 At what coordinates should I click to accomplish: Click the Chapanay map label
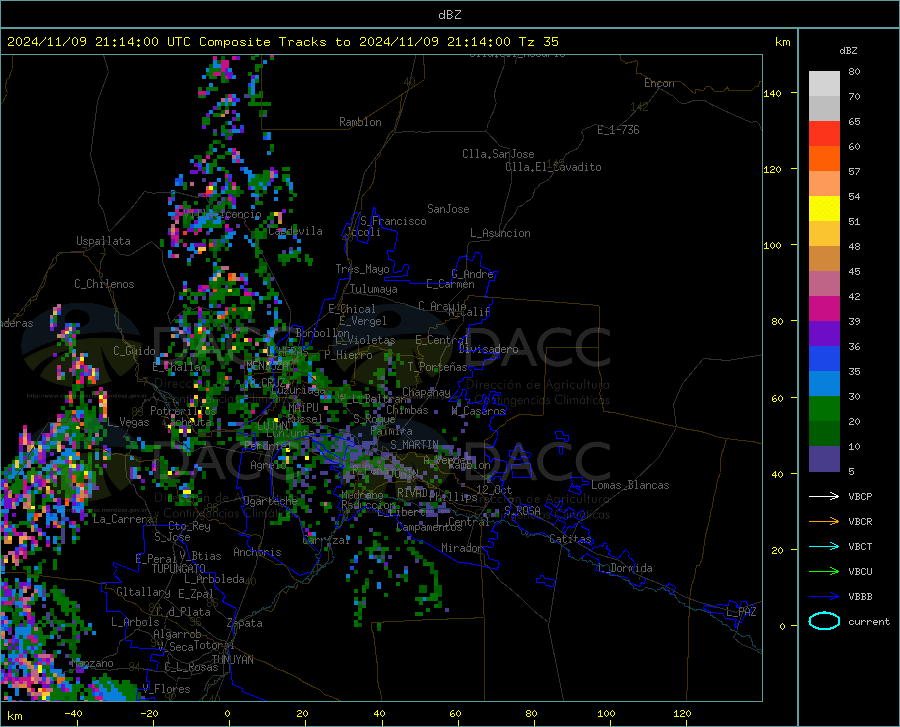(x=426, y=392)
